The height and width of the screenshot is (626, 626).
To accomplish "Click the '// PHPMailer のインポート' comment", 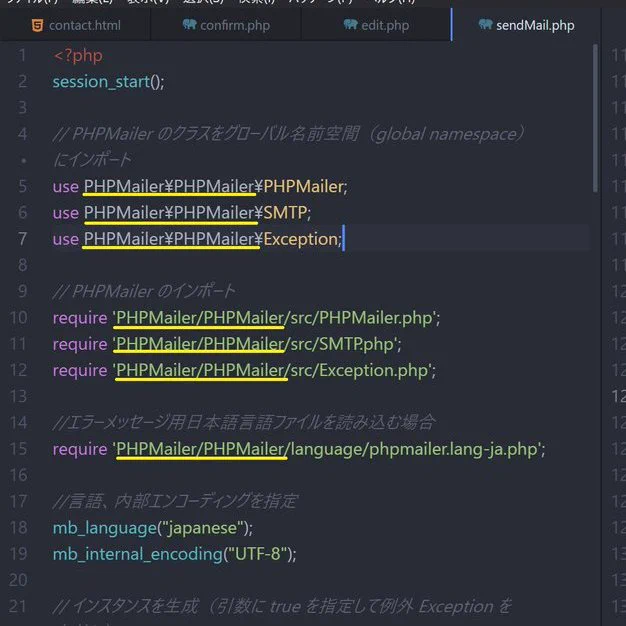I will click(144, 291).
